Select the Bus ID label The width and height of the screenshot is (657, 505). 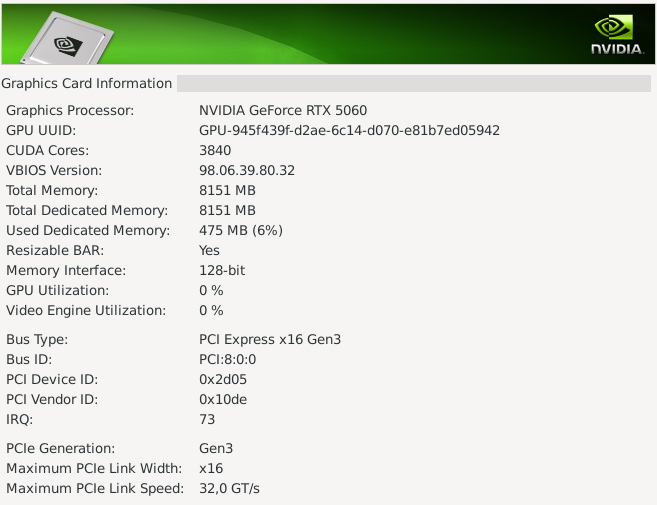29,360
